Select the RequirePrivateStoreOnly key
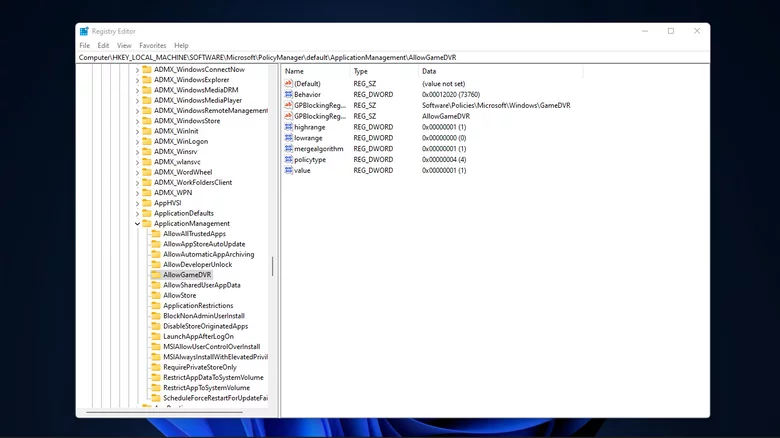780x438 pixels. click(200, 367)
